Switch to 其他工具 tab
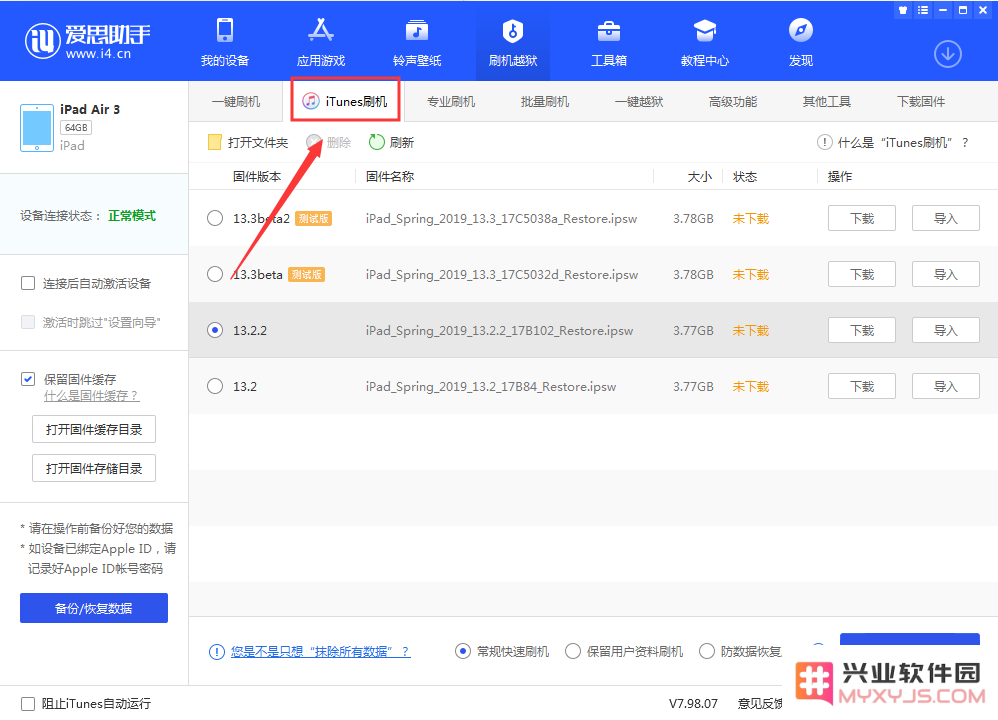This screenshot has width=998, height=720. (827, 102)
